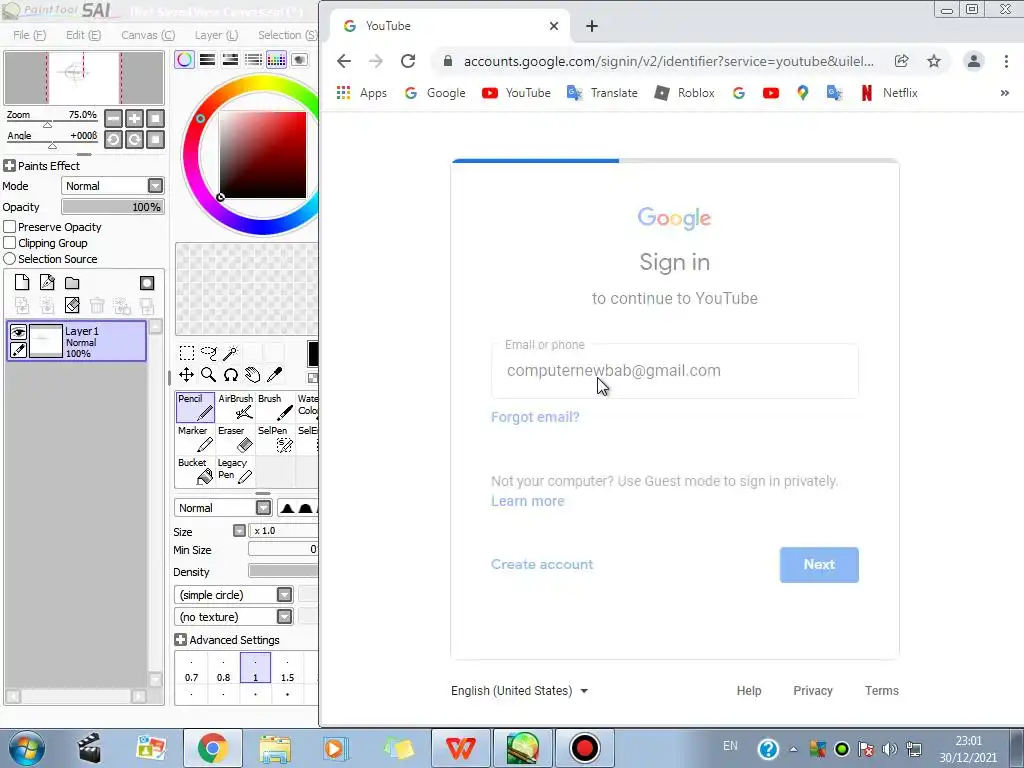This screenshot has height=768, width=1024.
Task: Select the Marker tool in SAI
Action: click(195, 439)
